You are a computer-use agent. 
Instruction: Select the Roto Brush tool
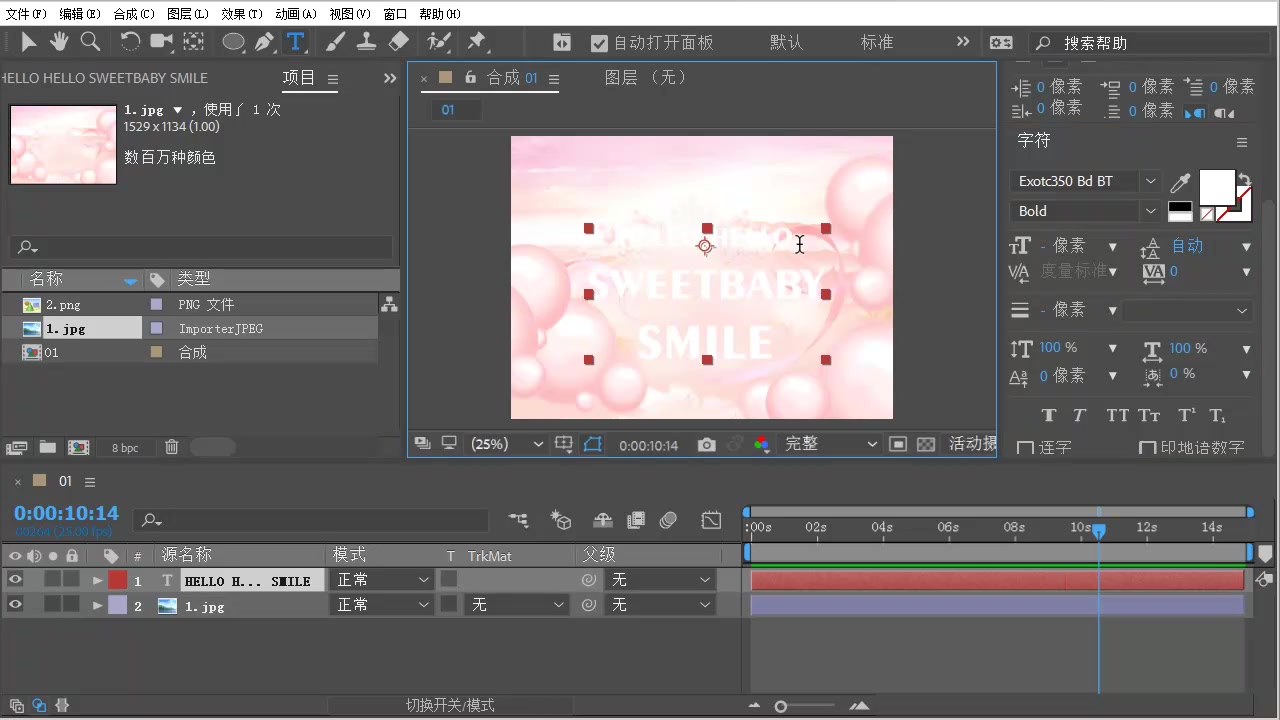pos(438,41)
